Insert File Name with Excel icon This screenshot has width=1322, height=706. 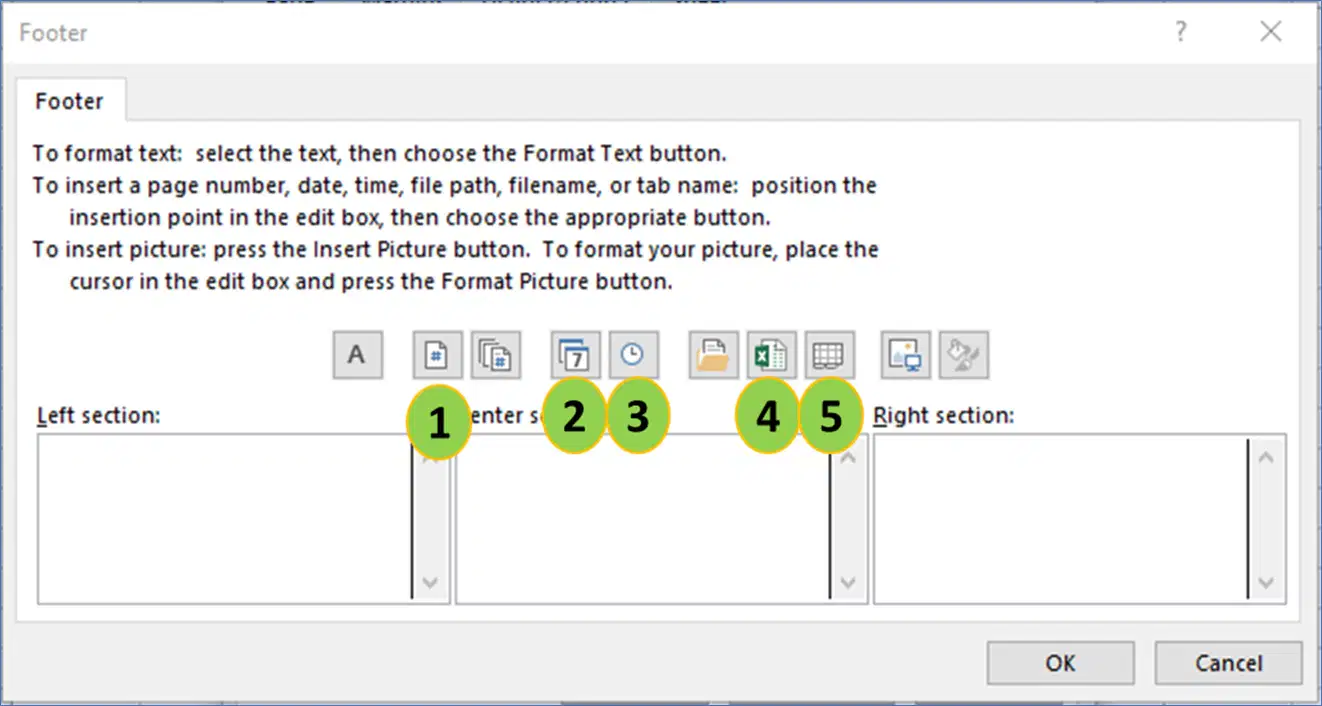[771, 355]
